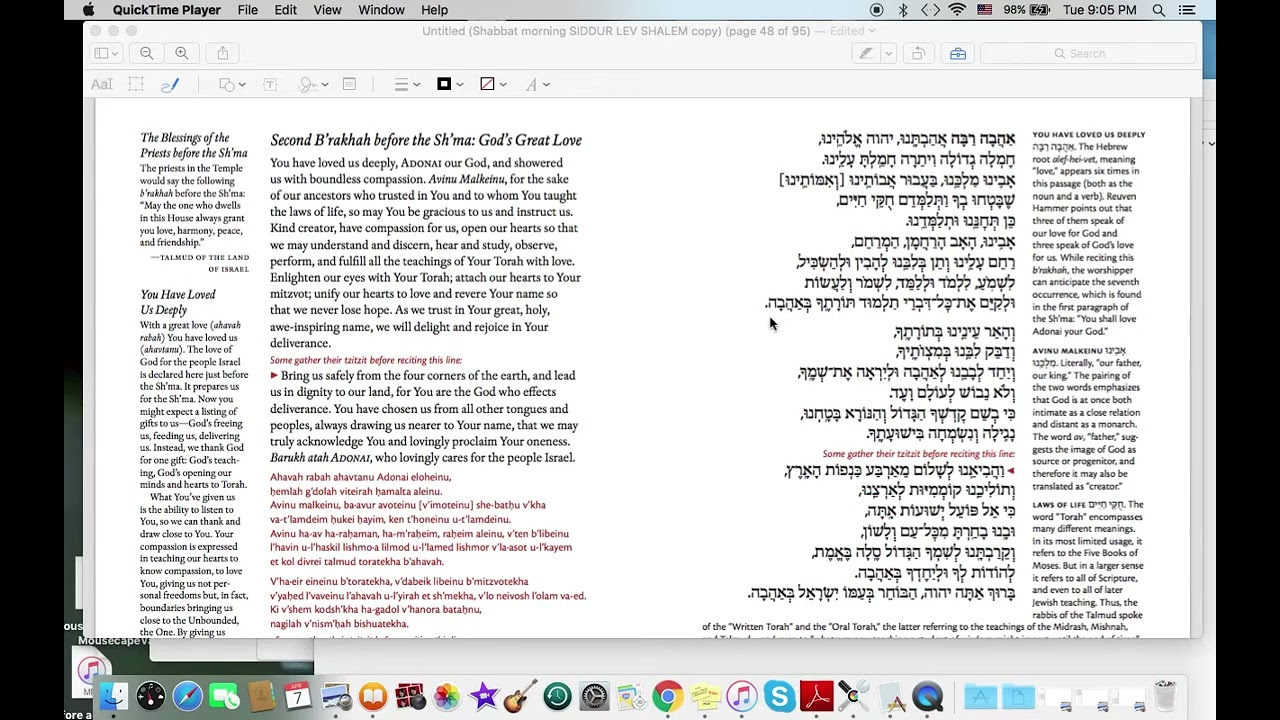Launch Photo Booth from the Dock
1280x720 pixels.
click(x=409, y=696)
